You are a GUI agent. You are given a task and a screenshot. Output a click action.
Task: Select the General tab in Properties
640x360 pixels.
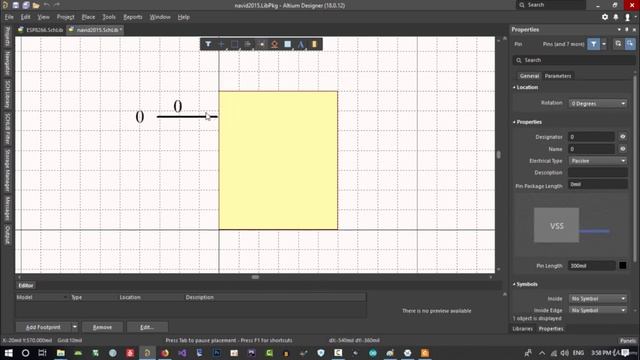pos(529,76)
